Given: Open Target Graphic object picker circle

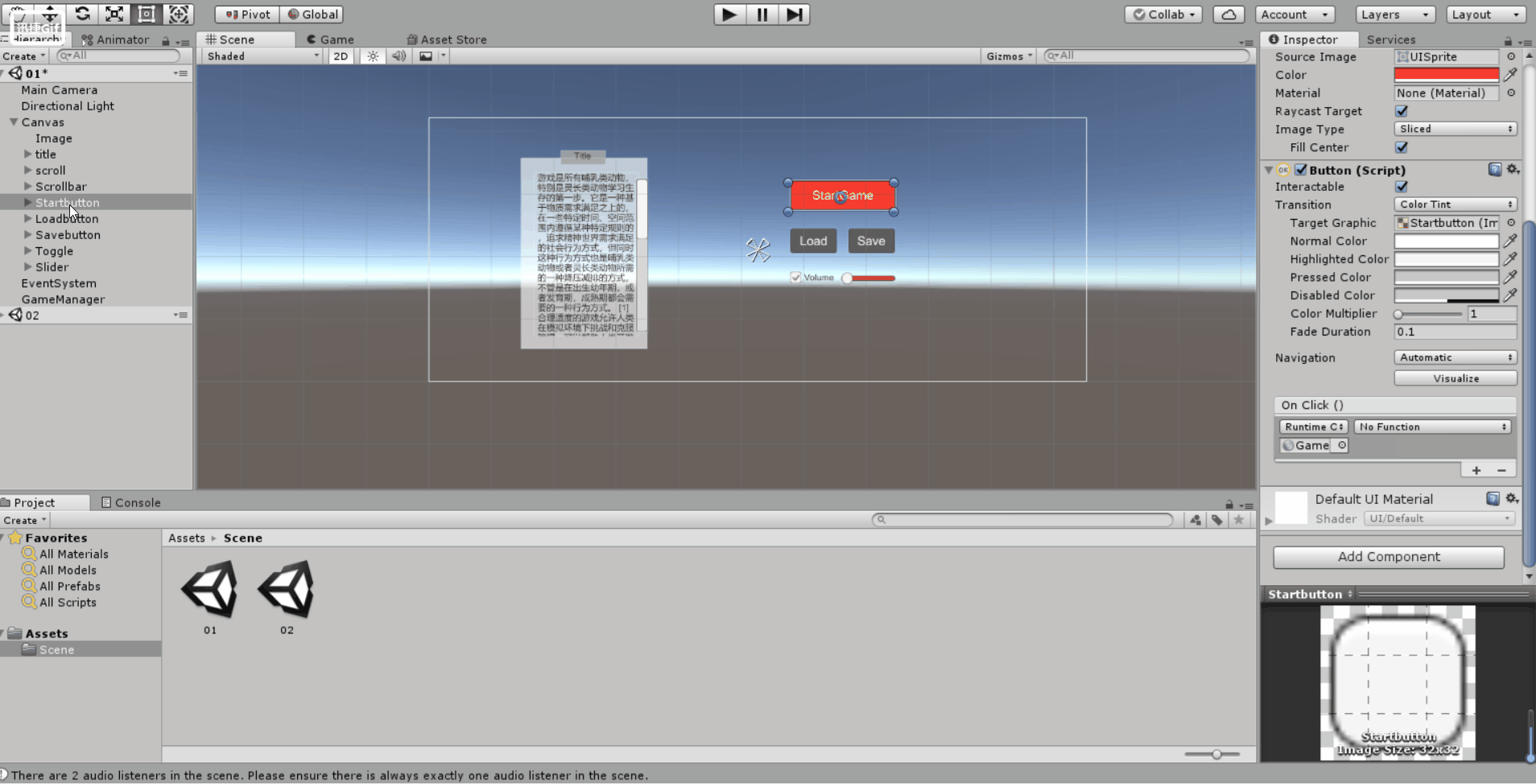Looking at the screenshot, I should [1511, 223].
